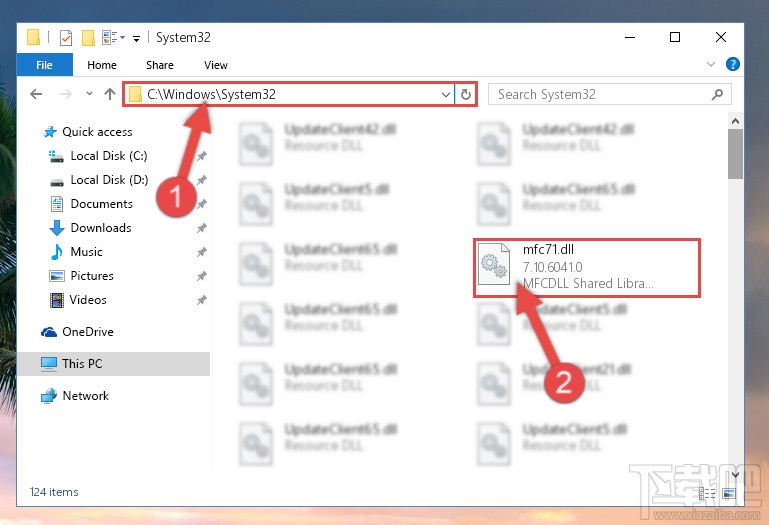Click the search magnifier icon
This screenshot has height=525, width=769.
717,94
